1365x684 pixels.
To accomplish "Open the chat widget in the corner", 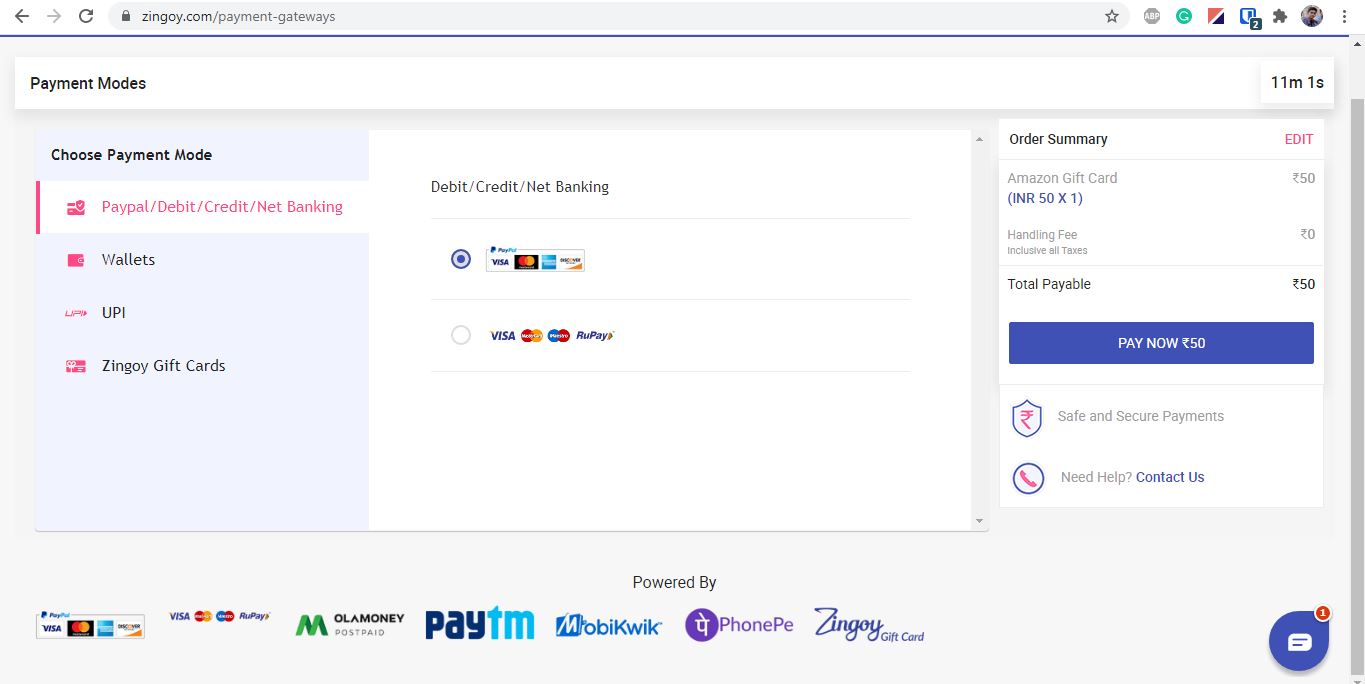I will [1298, 640].
